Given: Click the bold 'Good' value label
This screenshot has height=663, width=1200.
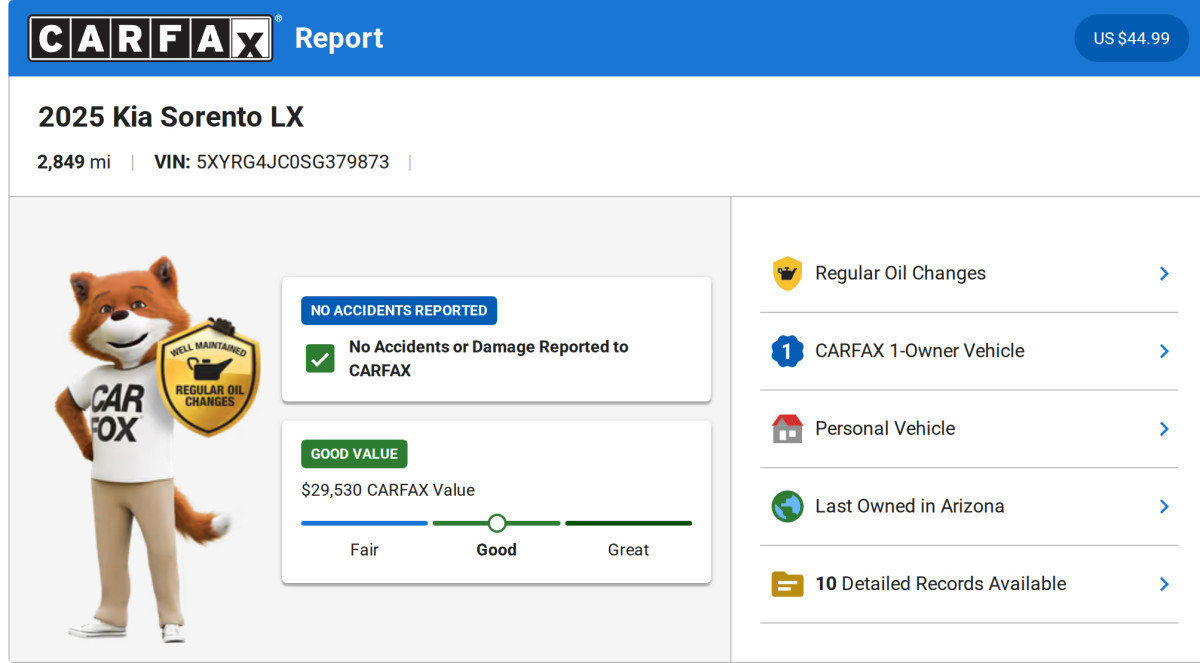Looking at the screenshot, I should point(497,550).
